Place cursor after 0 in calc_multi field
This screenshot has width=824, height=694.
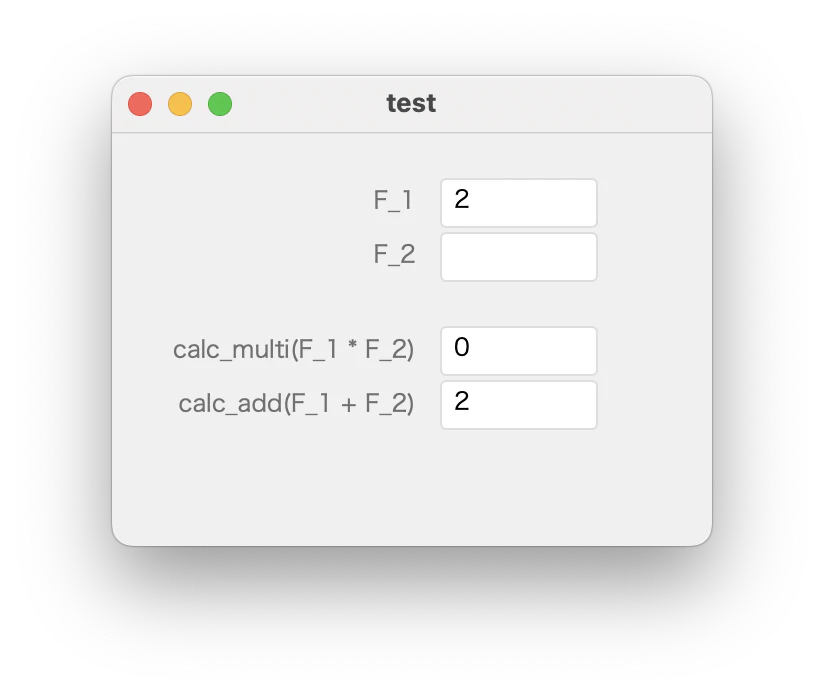click(x=471, y=347)
